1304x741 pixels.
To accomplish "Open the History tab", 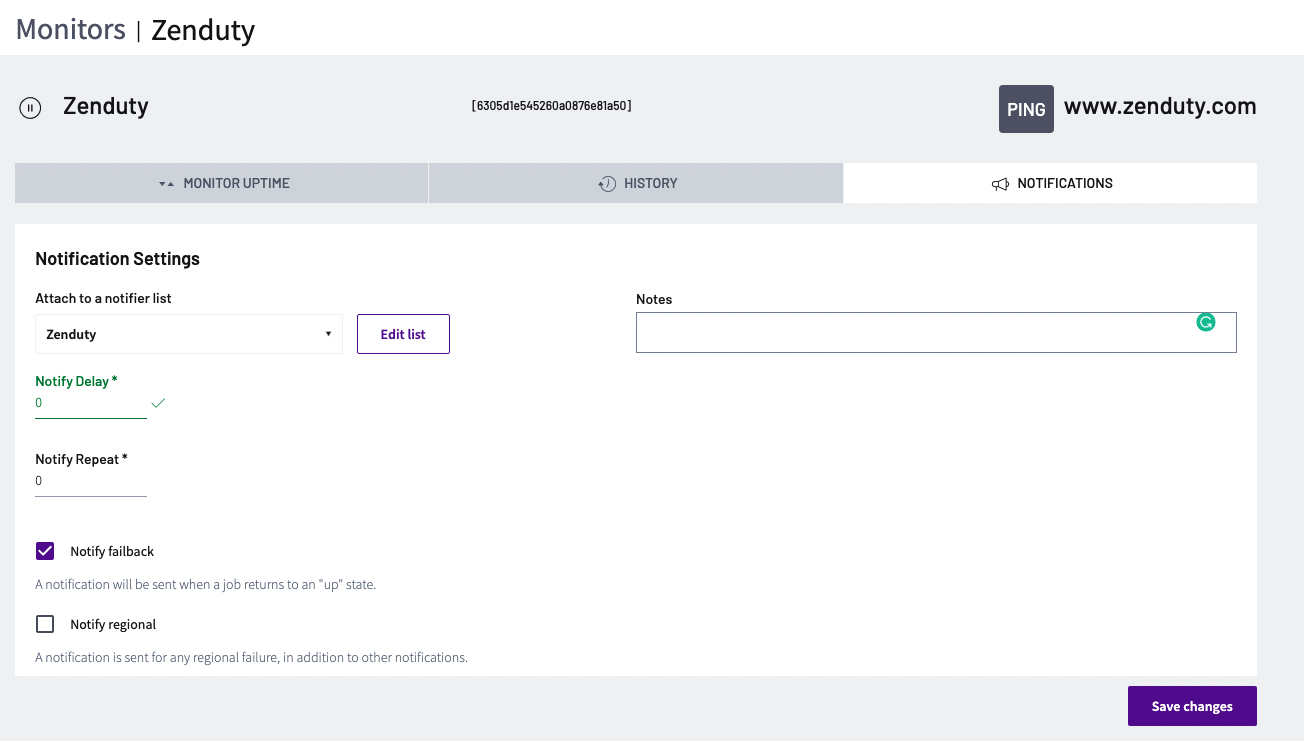I will point(636,183).
